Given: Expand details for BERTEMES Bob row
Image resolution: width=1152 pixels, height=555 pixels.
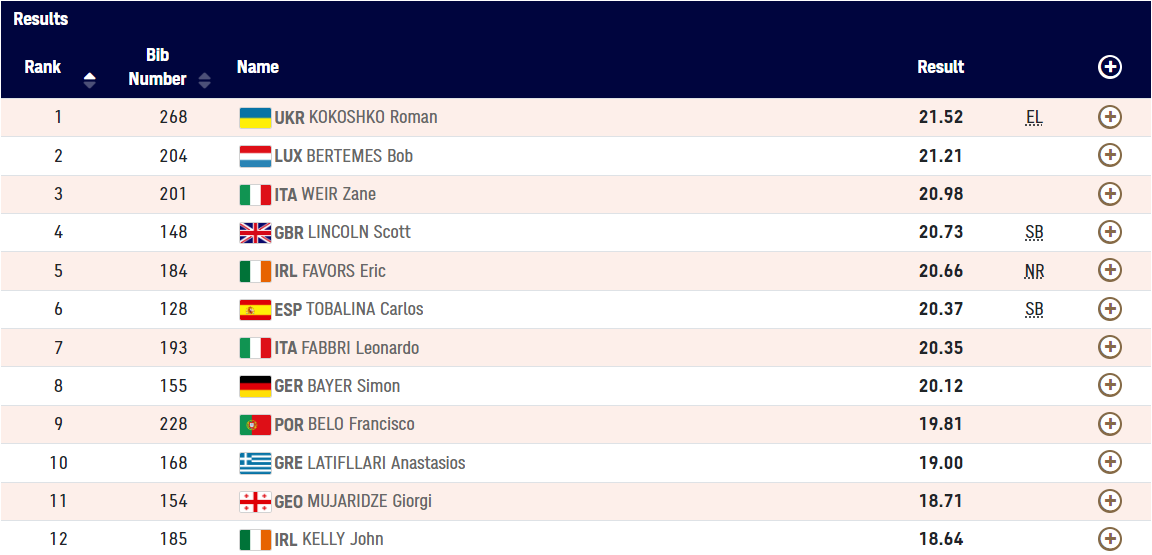Looking at the screenshot, I should click(1109, 155).
